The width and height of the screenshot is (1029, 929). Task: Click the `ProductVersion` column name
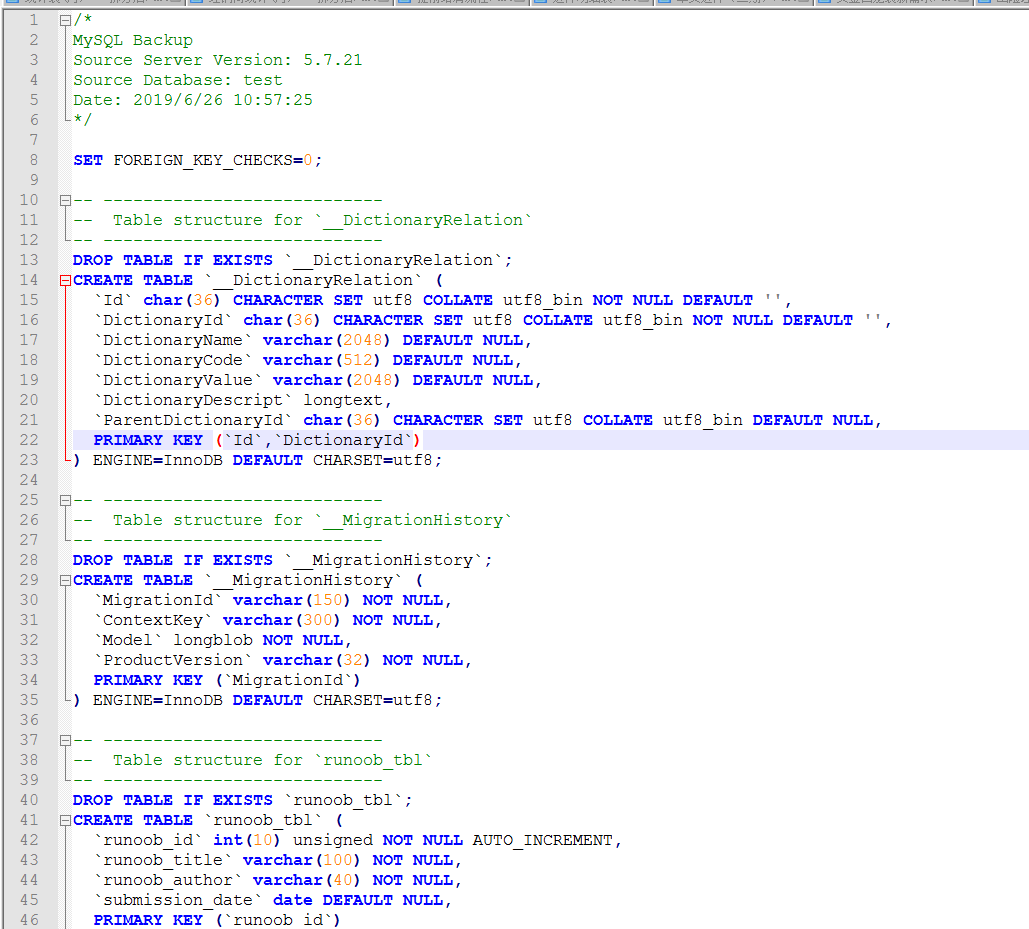(x=173, y=660)
